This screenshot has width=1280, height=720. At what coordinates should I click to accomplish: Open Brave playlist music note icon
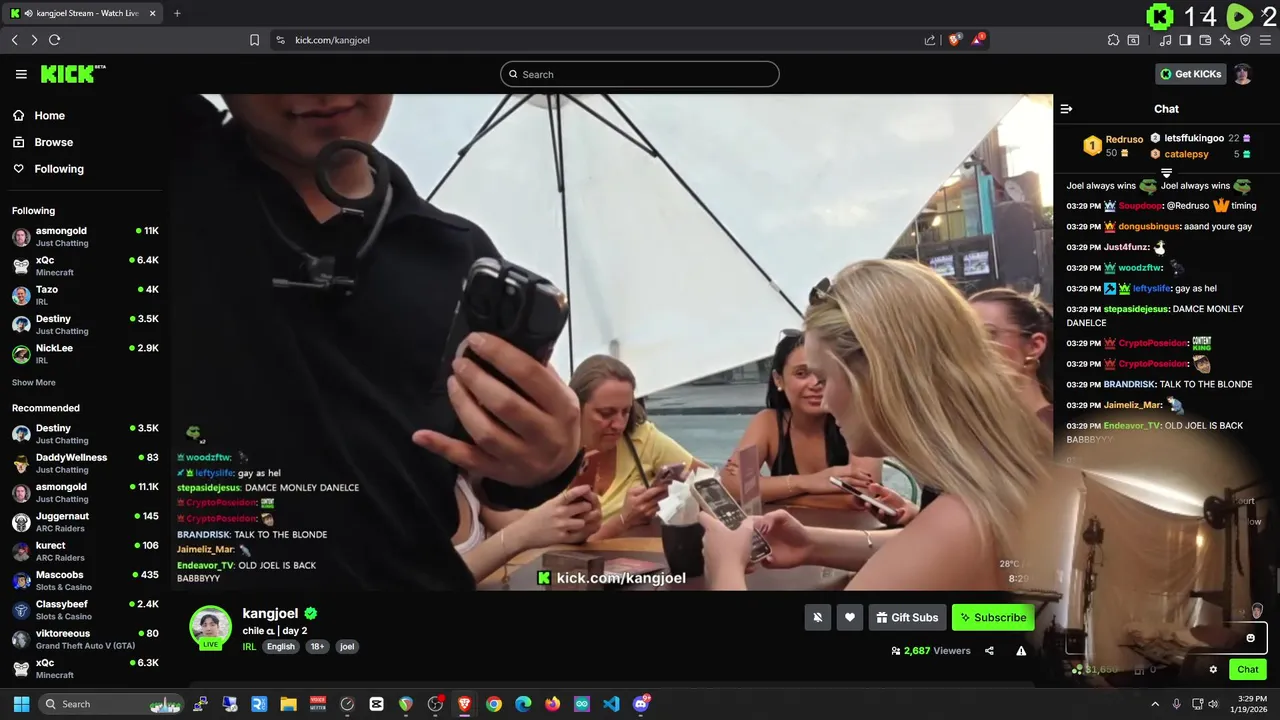(x=1165, y=40)
